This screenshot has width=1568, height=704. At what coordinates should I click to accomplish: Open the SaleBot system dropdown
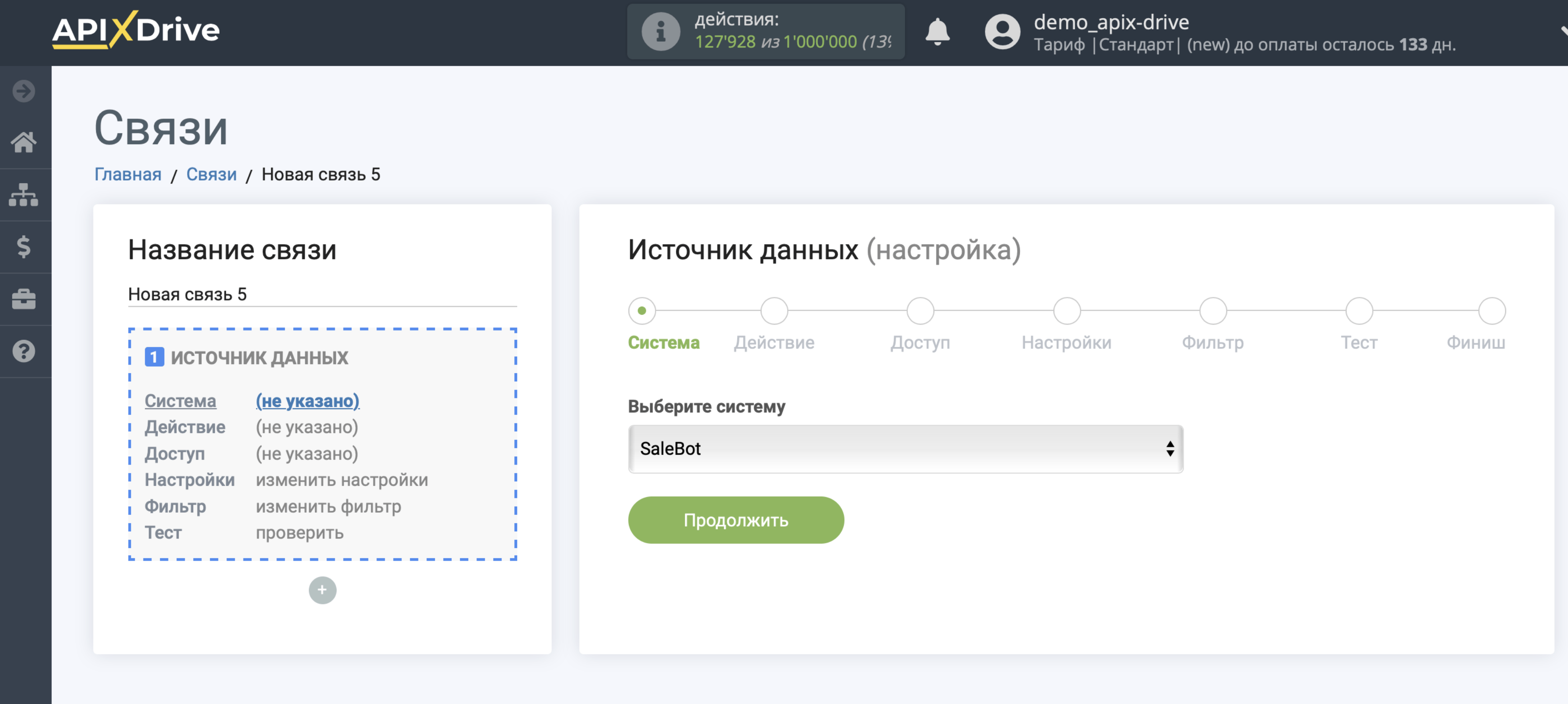click(905, 449)
